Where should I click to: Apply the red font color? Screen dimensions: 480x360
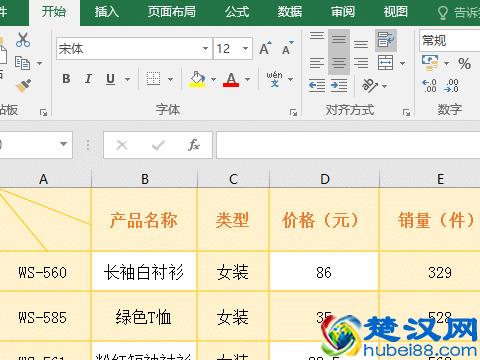click(x=231, y=79)
